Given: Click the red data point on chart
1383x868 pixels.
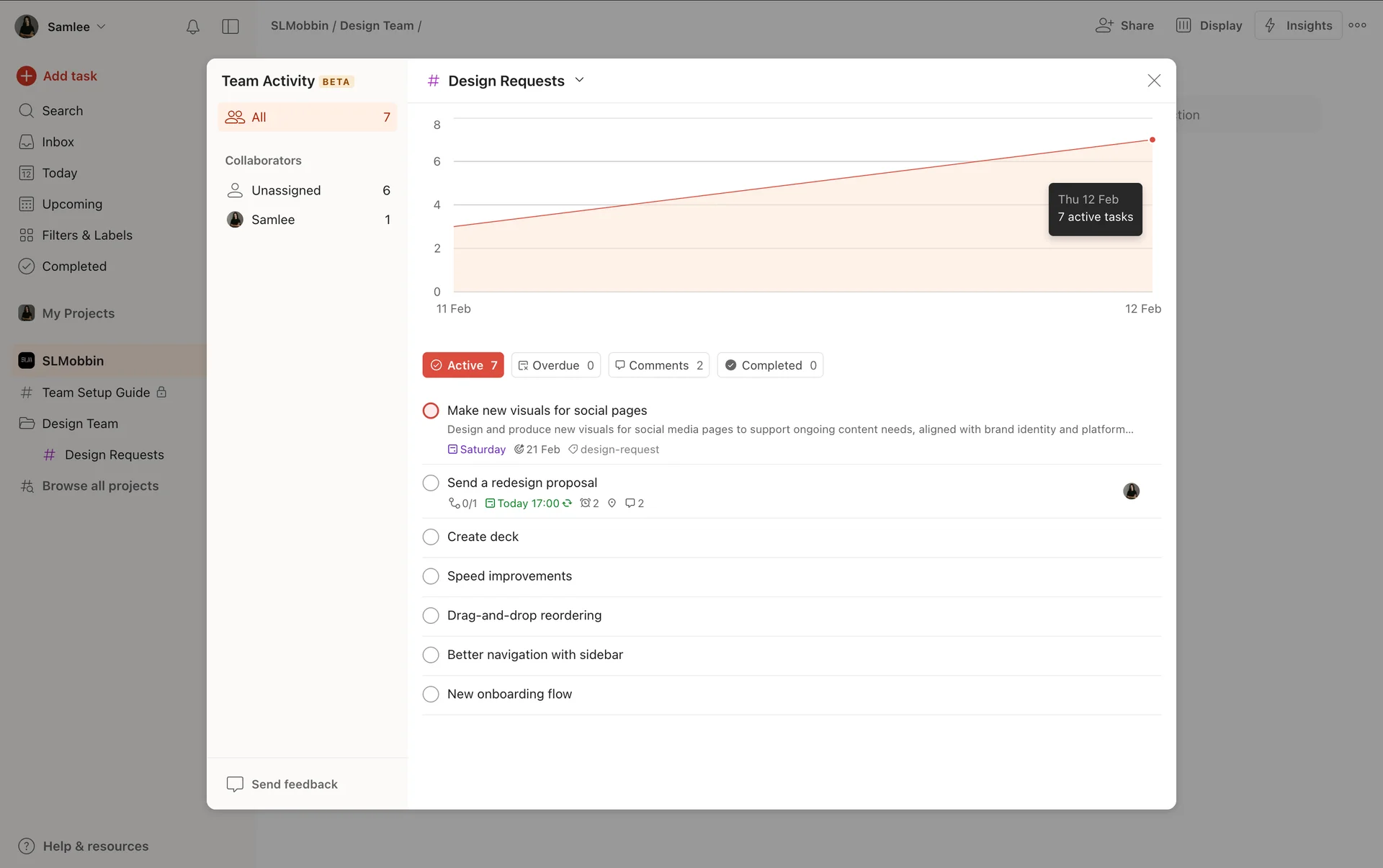Looking at the screenshot, I should (x=1152, y=140).
